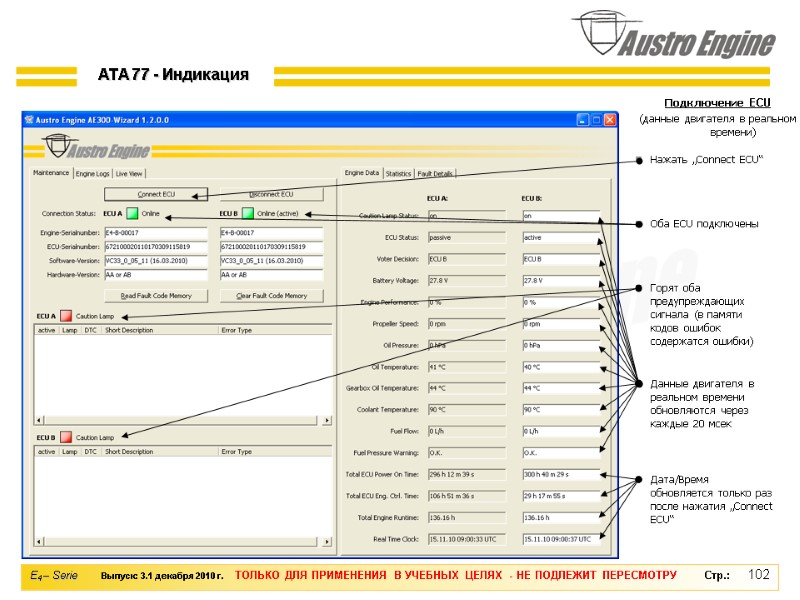Viewport: 800px width, 600px height.
Task: Click the Austro Engine logo in the wizard header
Action: (x=97, y=147)
